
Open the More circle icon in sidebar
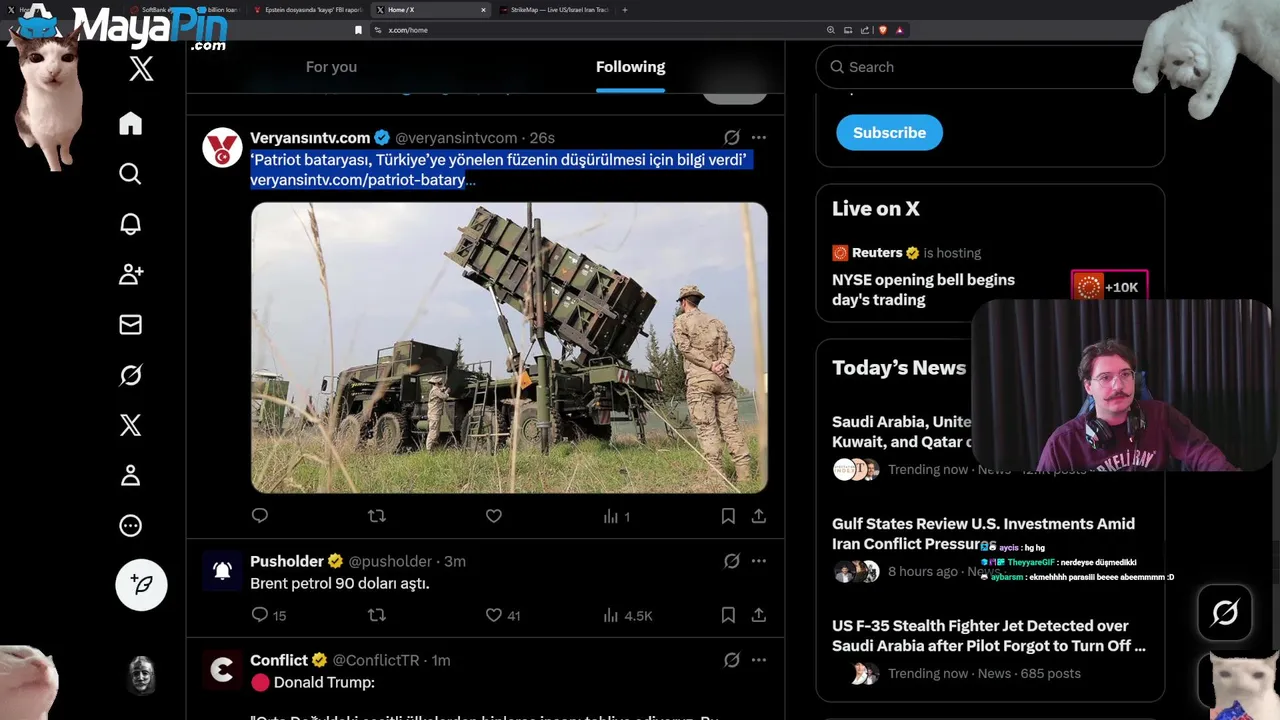point(131,525)
